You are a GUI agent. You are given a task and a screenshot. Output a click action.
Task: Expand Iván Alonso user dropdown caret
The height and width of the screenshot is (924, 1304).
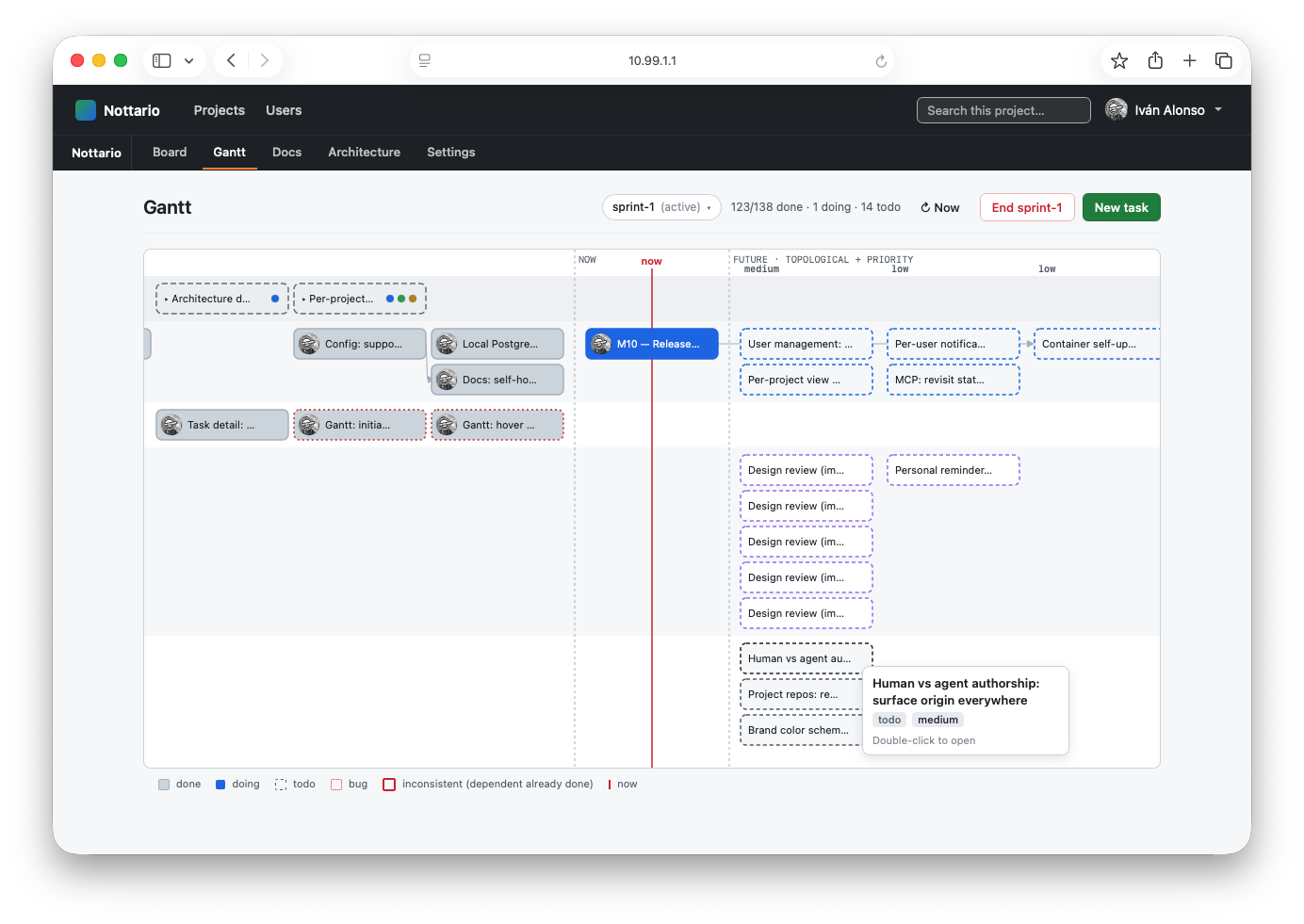click(1218, 110)
